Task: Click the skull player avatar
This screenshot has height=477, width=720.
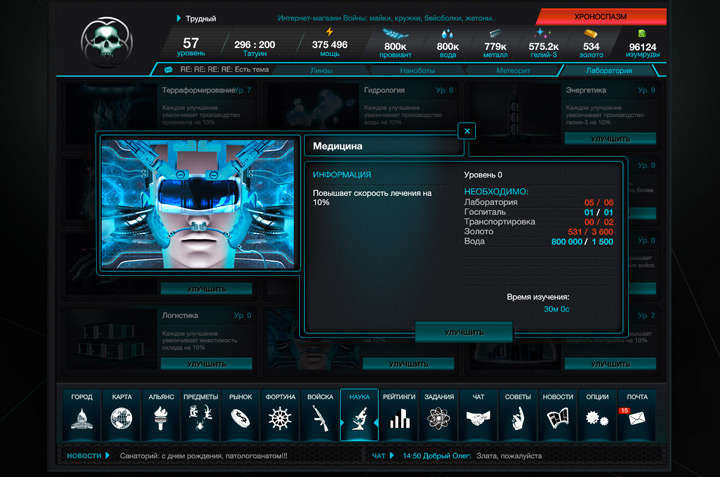Action: 107,41
